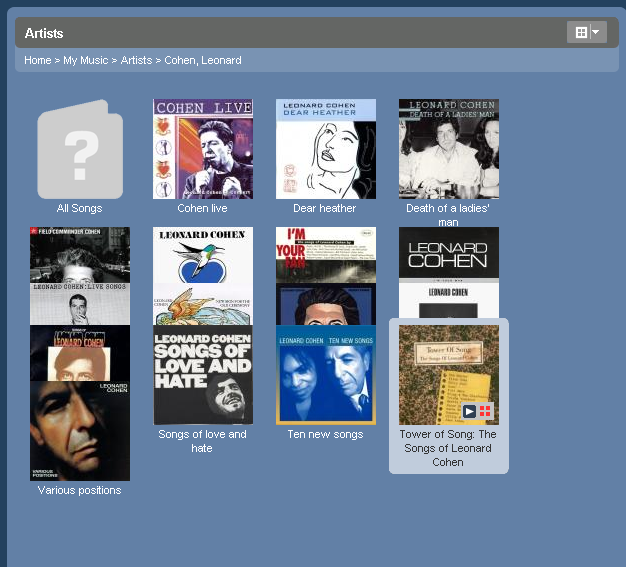Click the "Various positions" album label

point(79,491)
